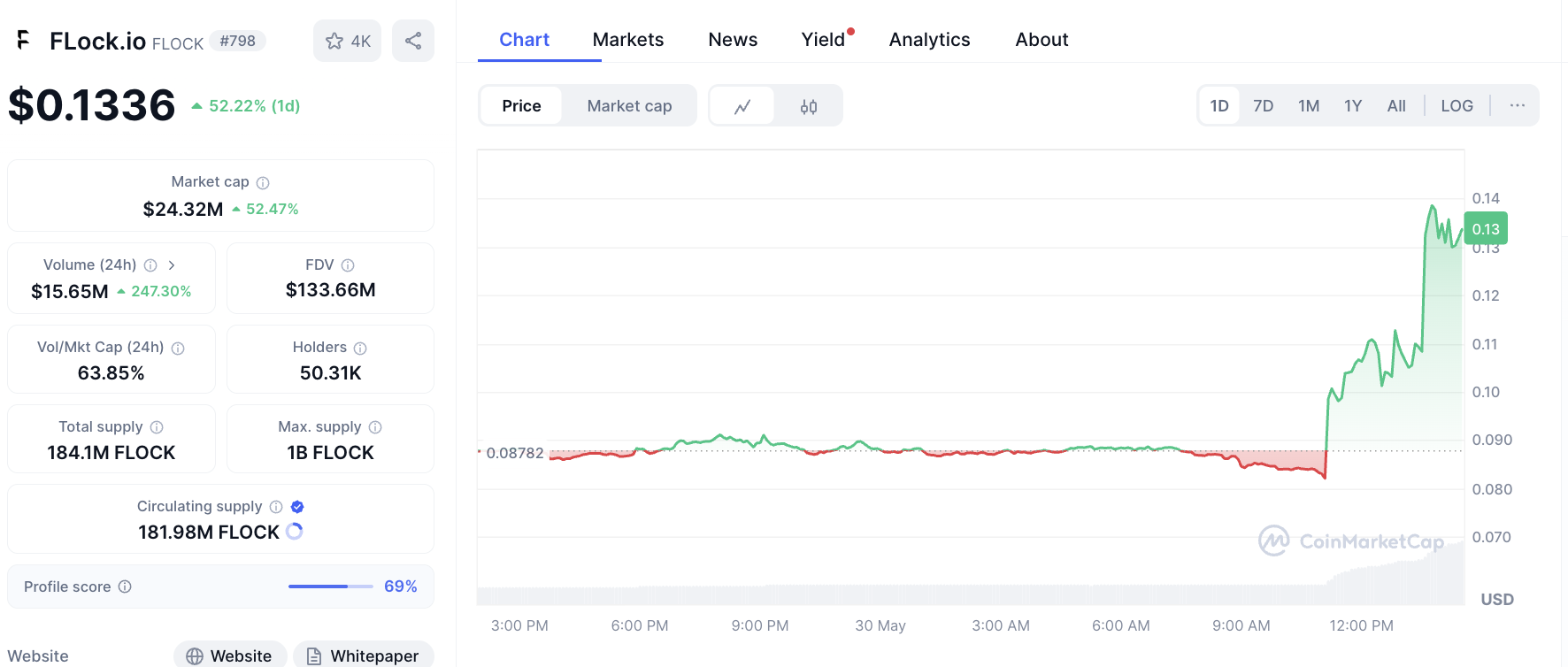Open Circulating supply info icon
Viewport: 1568px width, 667px height.
[x=276, y=507]
